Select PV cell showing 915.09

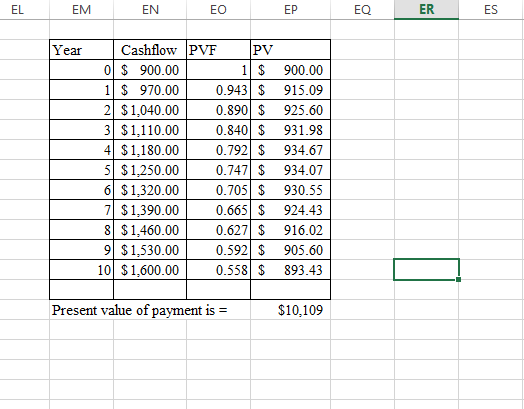(290, 90)
